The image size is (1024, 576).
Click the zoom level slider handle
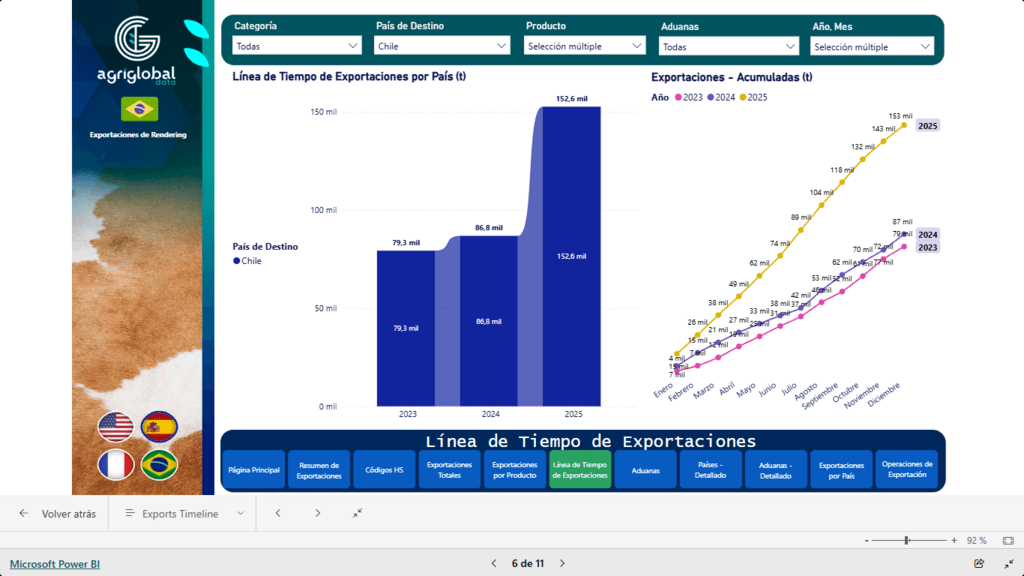(907, 540)
